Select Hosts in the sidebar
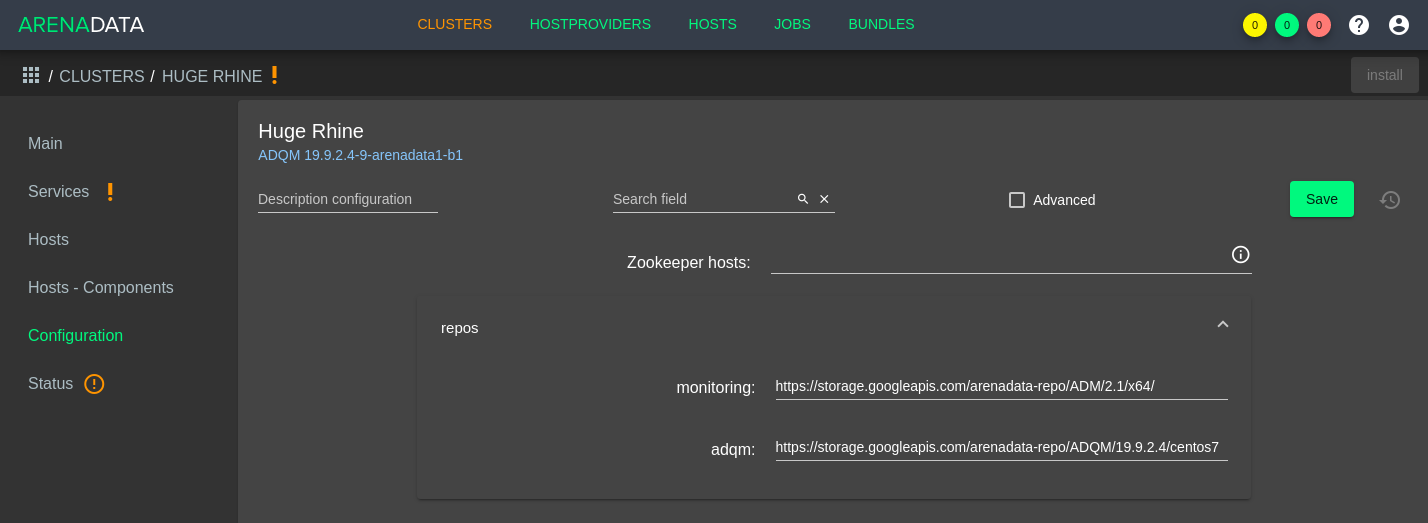1428x523 pixels. [x=49, y=240]
